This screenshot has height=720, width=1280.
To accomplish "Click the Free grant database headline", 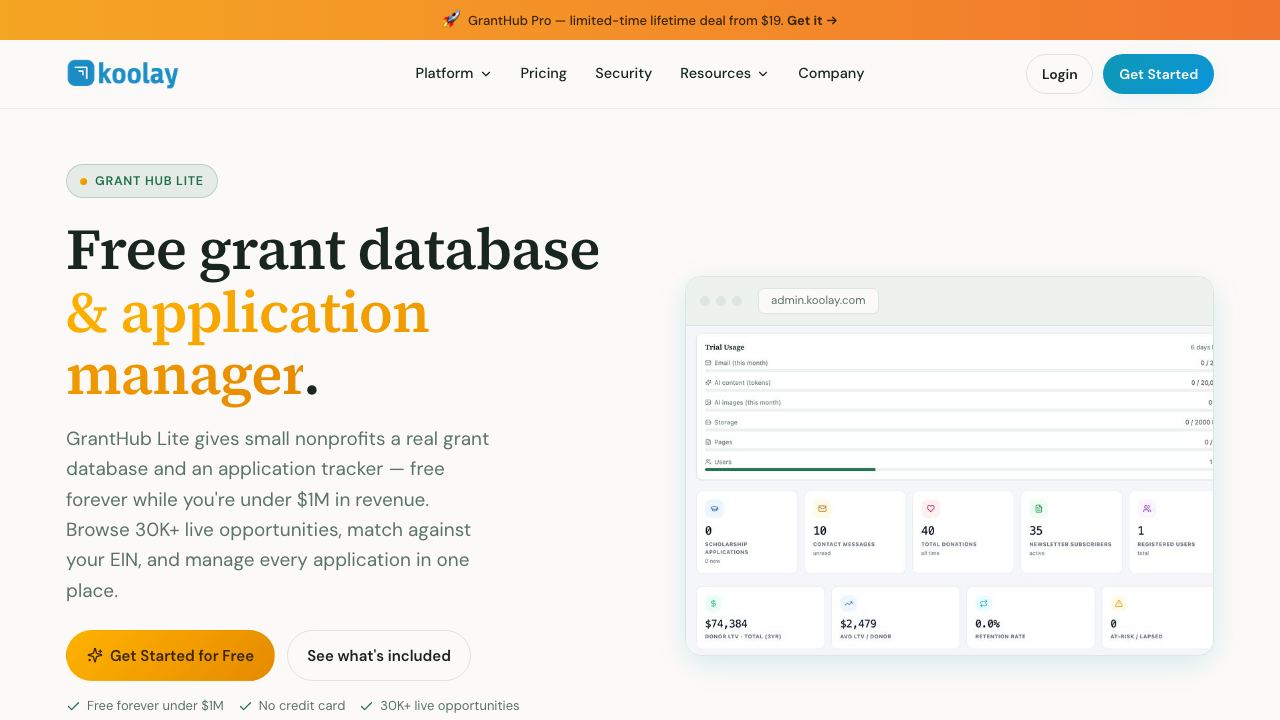I will click(333, 250).
